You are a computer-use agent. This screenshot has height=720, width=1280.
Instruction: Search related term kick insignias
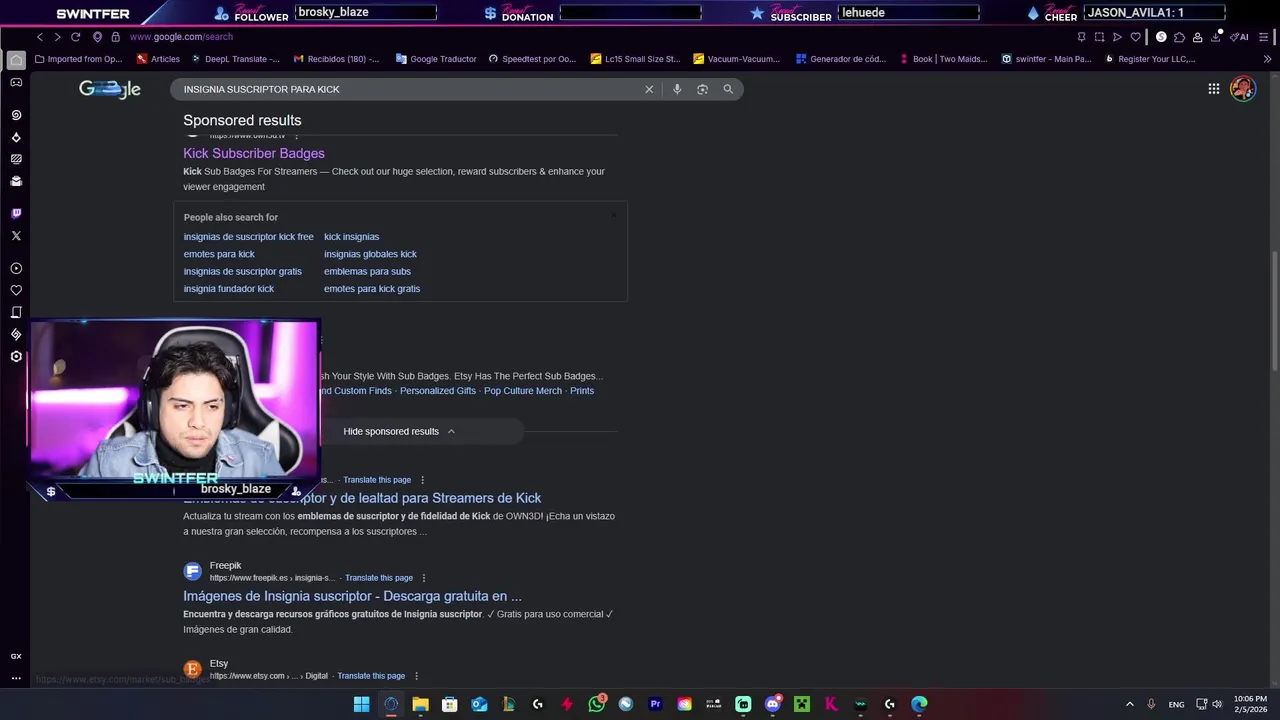pos(351,237)
